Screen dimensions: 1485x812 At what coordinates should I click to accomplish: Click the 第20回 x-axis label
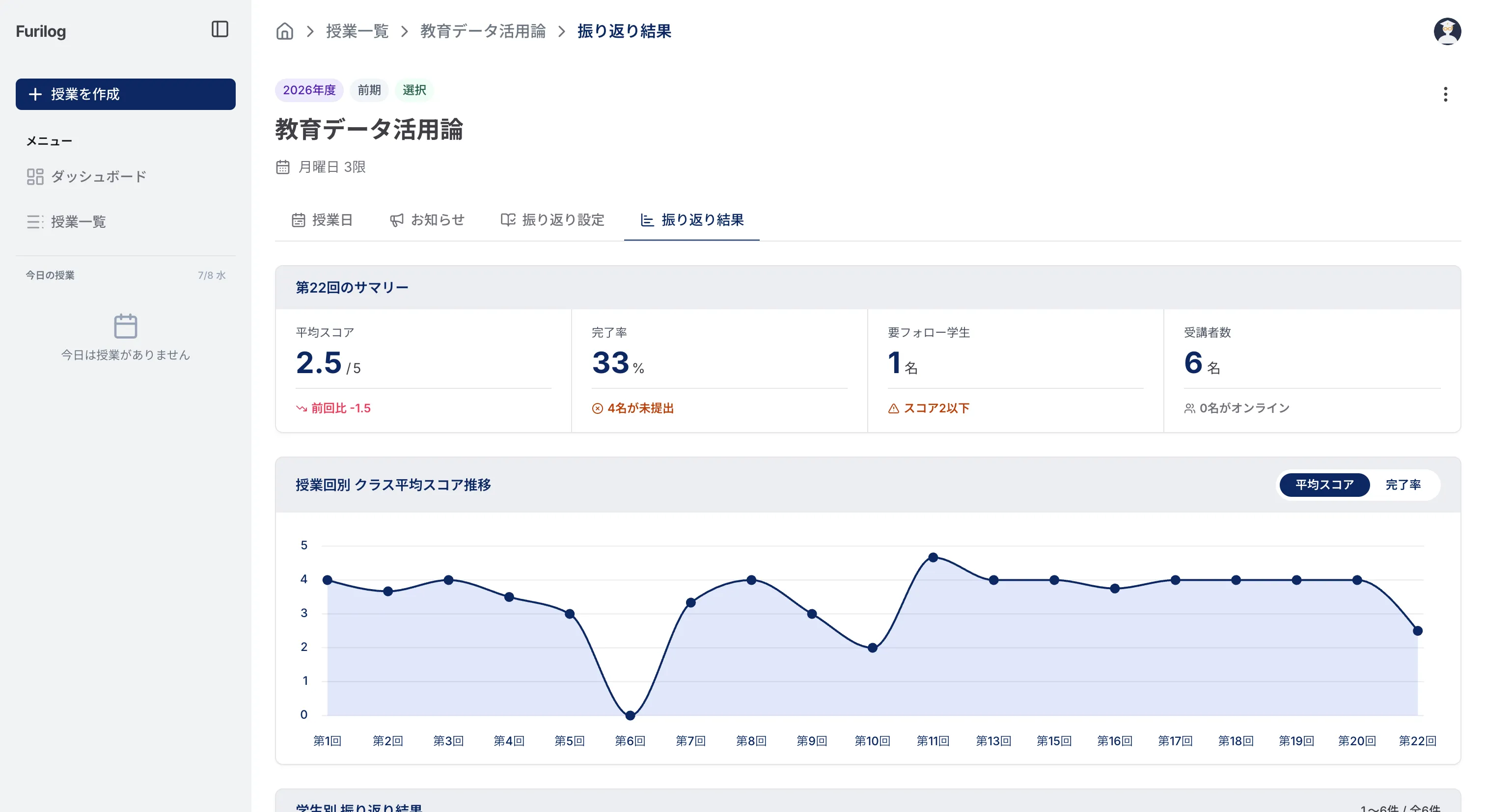click(x=1357, y=741)
